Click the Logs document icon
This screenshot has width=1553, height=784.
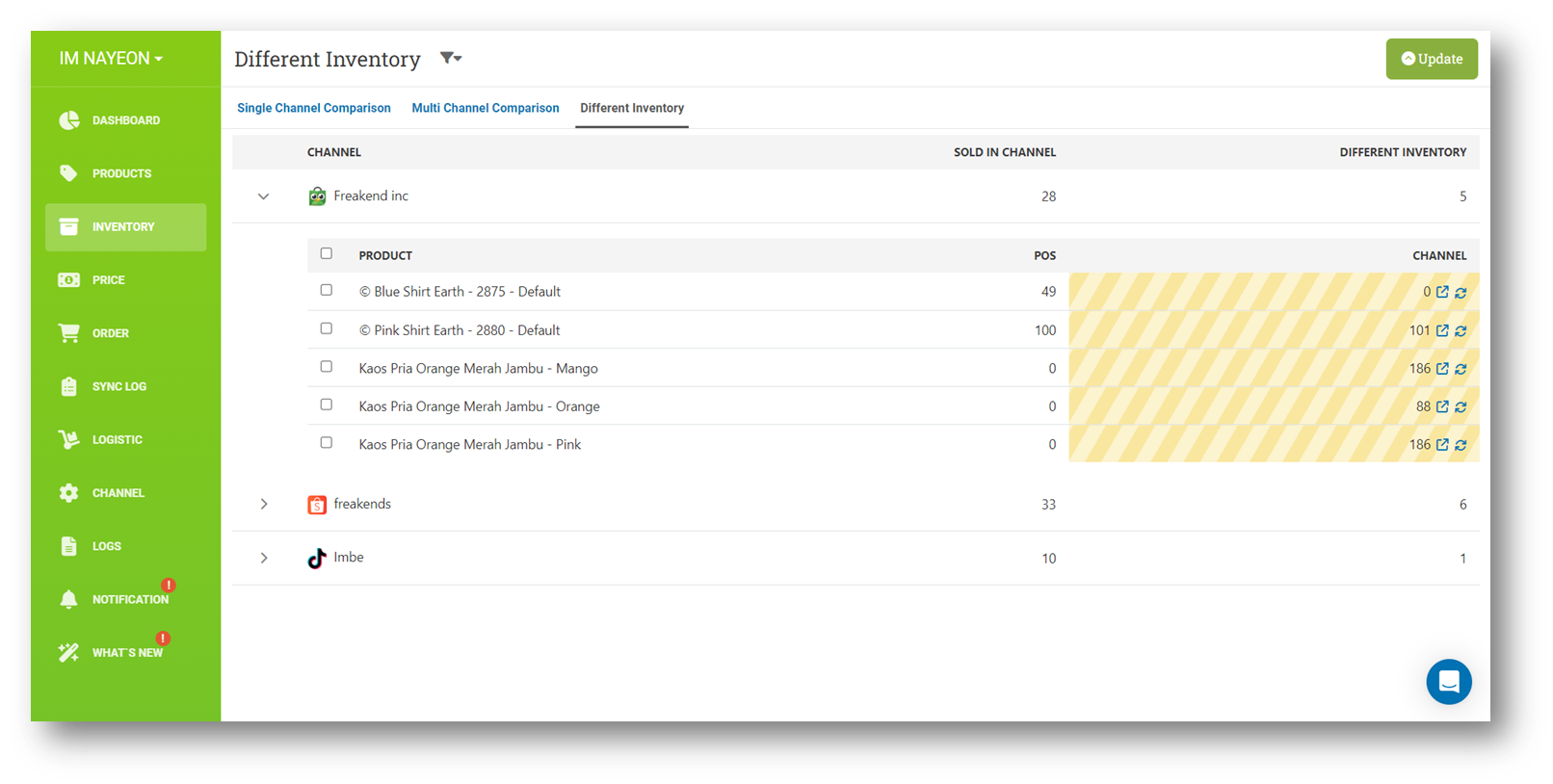pyautogui.click(x=68, y=546)
